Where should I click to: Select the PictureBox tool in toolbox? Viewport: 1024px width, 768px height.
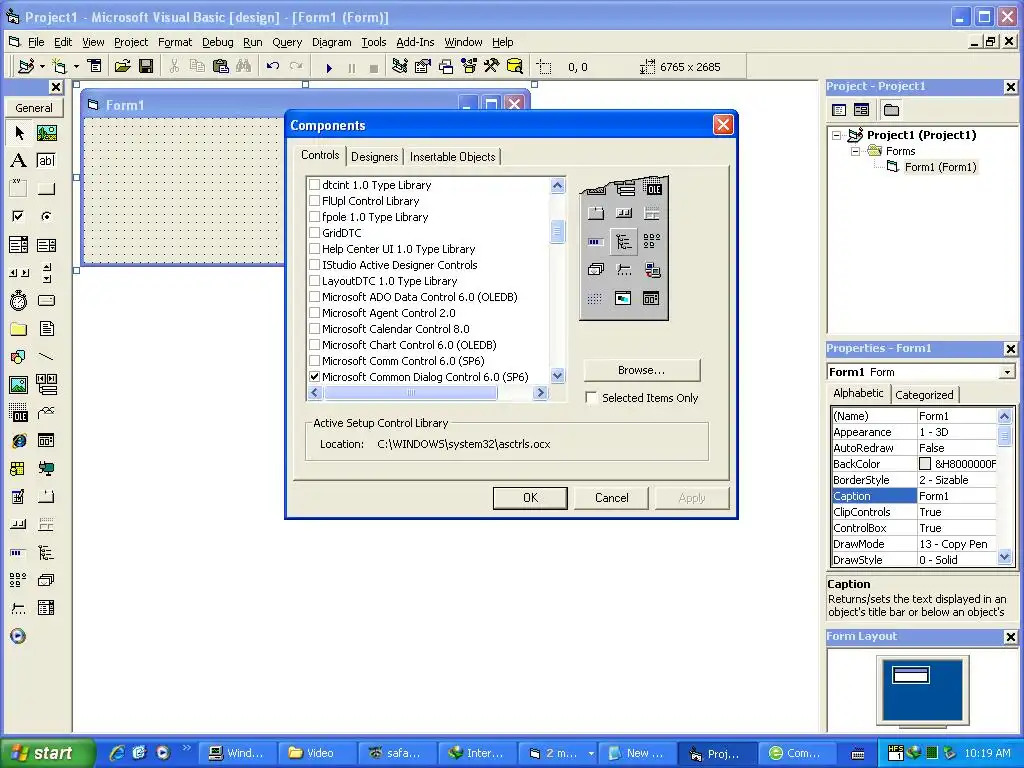point(46,133)
